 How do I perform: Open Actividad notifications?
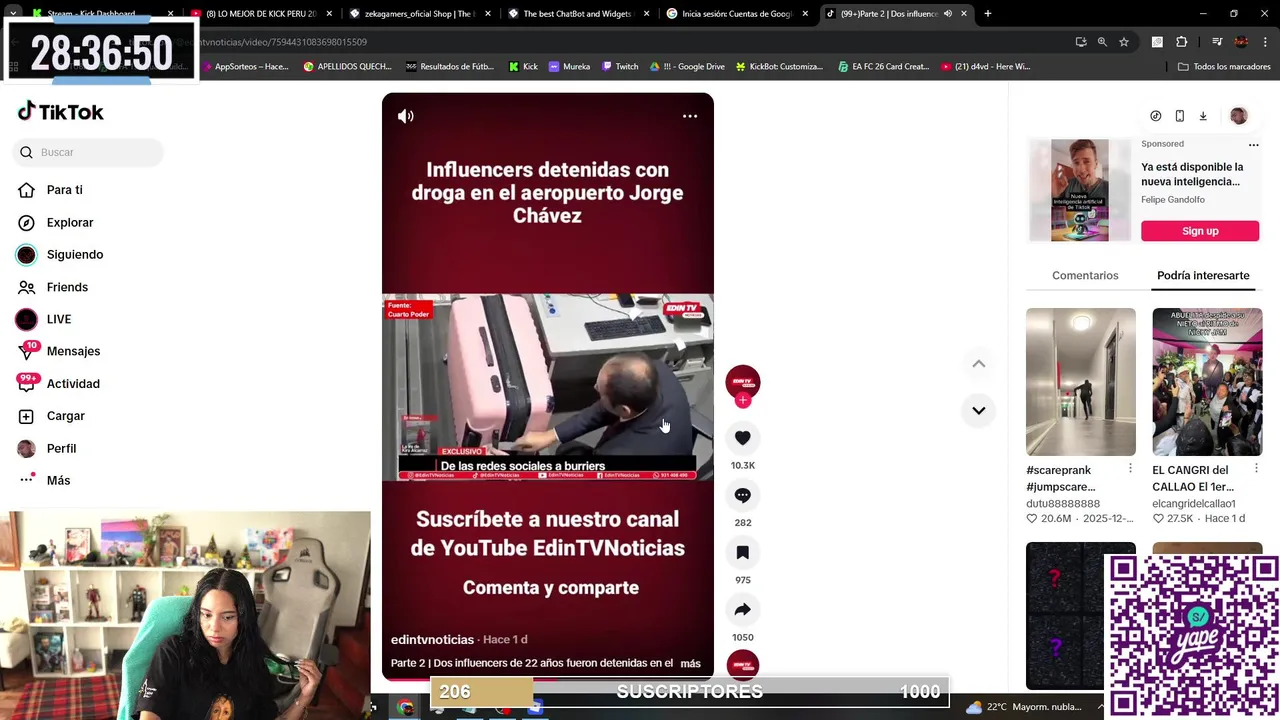tap(58, 384)
